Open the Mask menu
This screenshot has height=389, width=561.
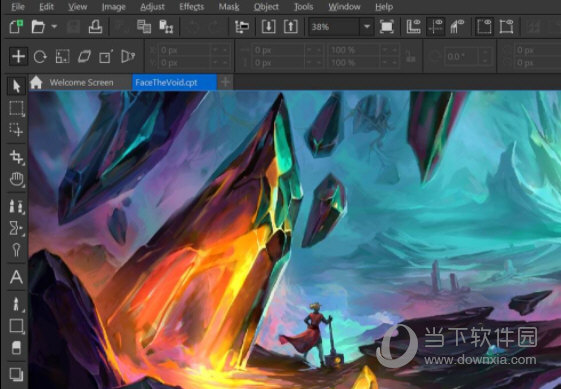pyautogui.click(x=229, y=7)
